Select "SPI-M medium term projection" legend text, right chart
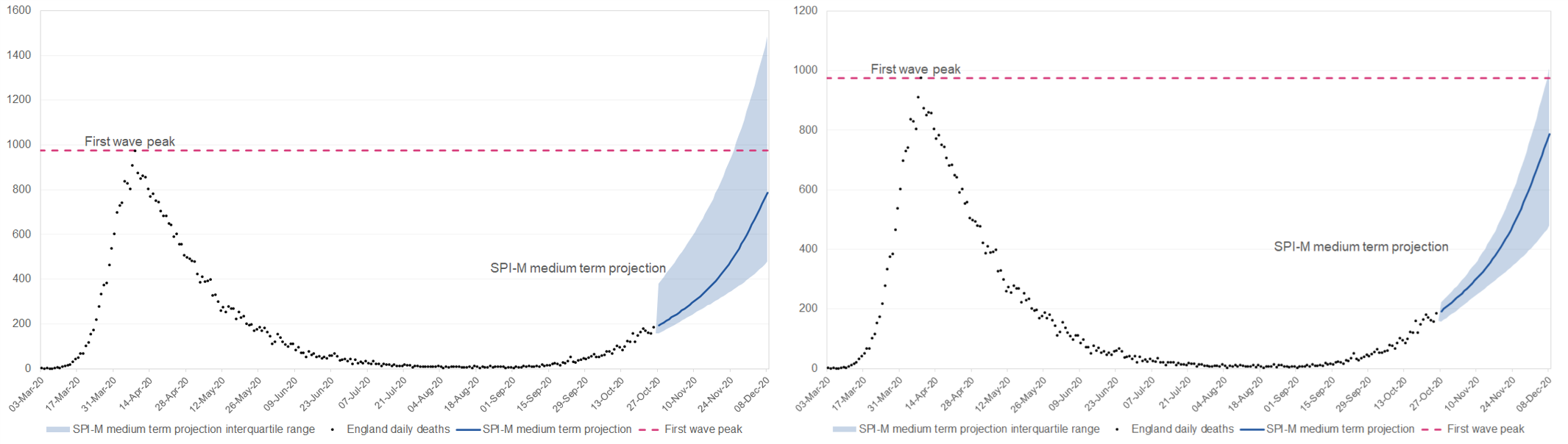The height and width of the screenshot is (444, 1568). pos(1340,429)
